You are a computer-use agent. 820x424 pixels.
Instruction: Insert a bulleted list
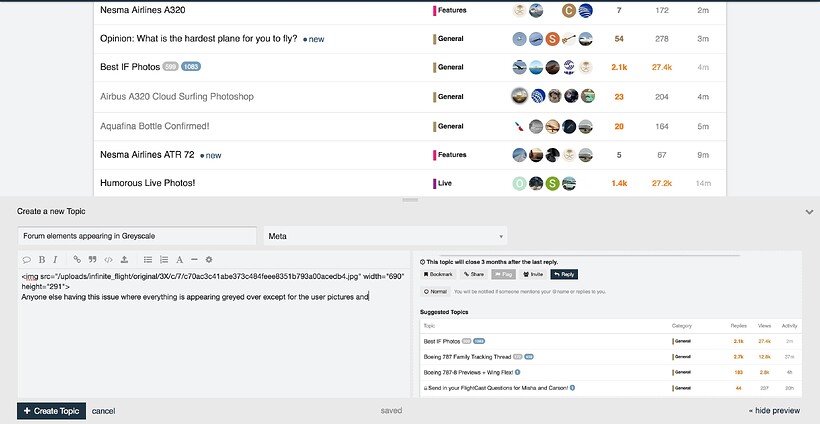pyautogui.click(x=148, y=259)
